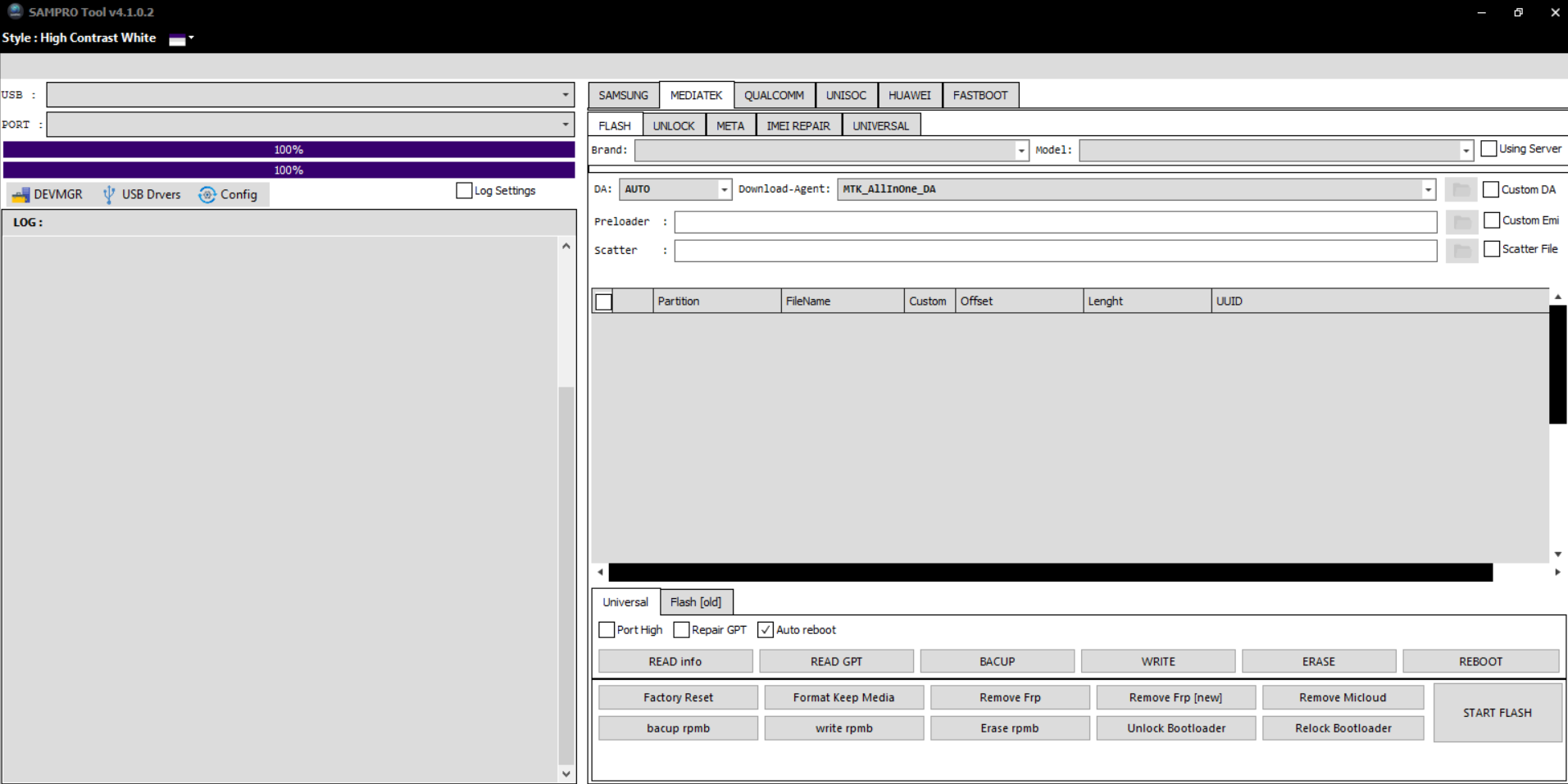
Task: Click the WRITE button
Action: tap(1158, 661)
